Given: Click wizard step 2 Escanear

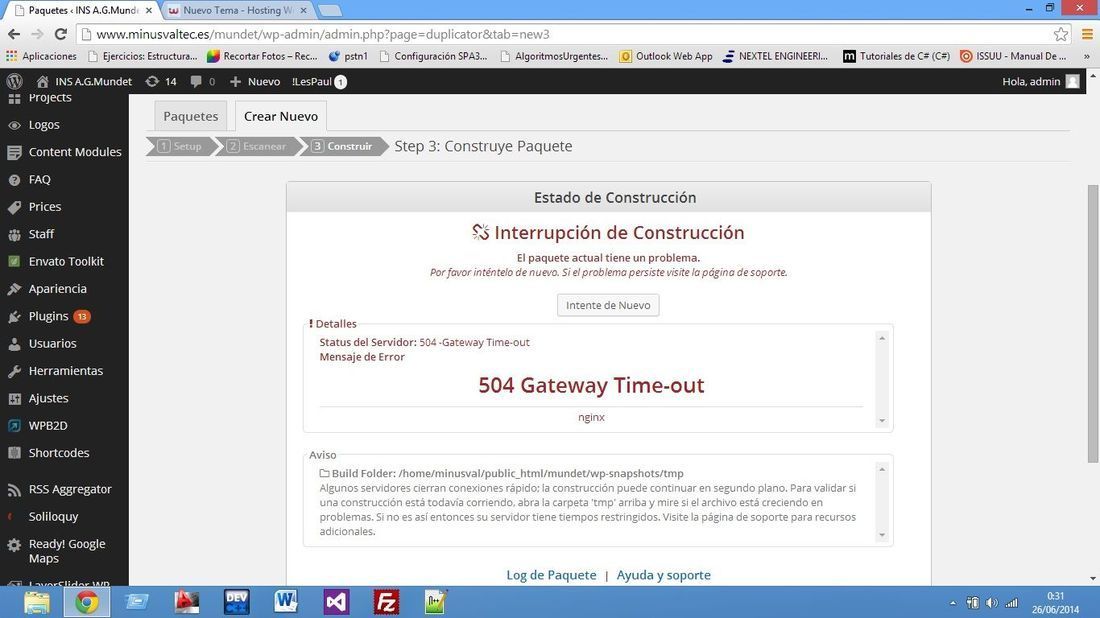Looking at the screenshot, I should click(257, 146).
